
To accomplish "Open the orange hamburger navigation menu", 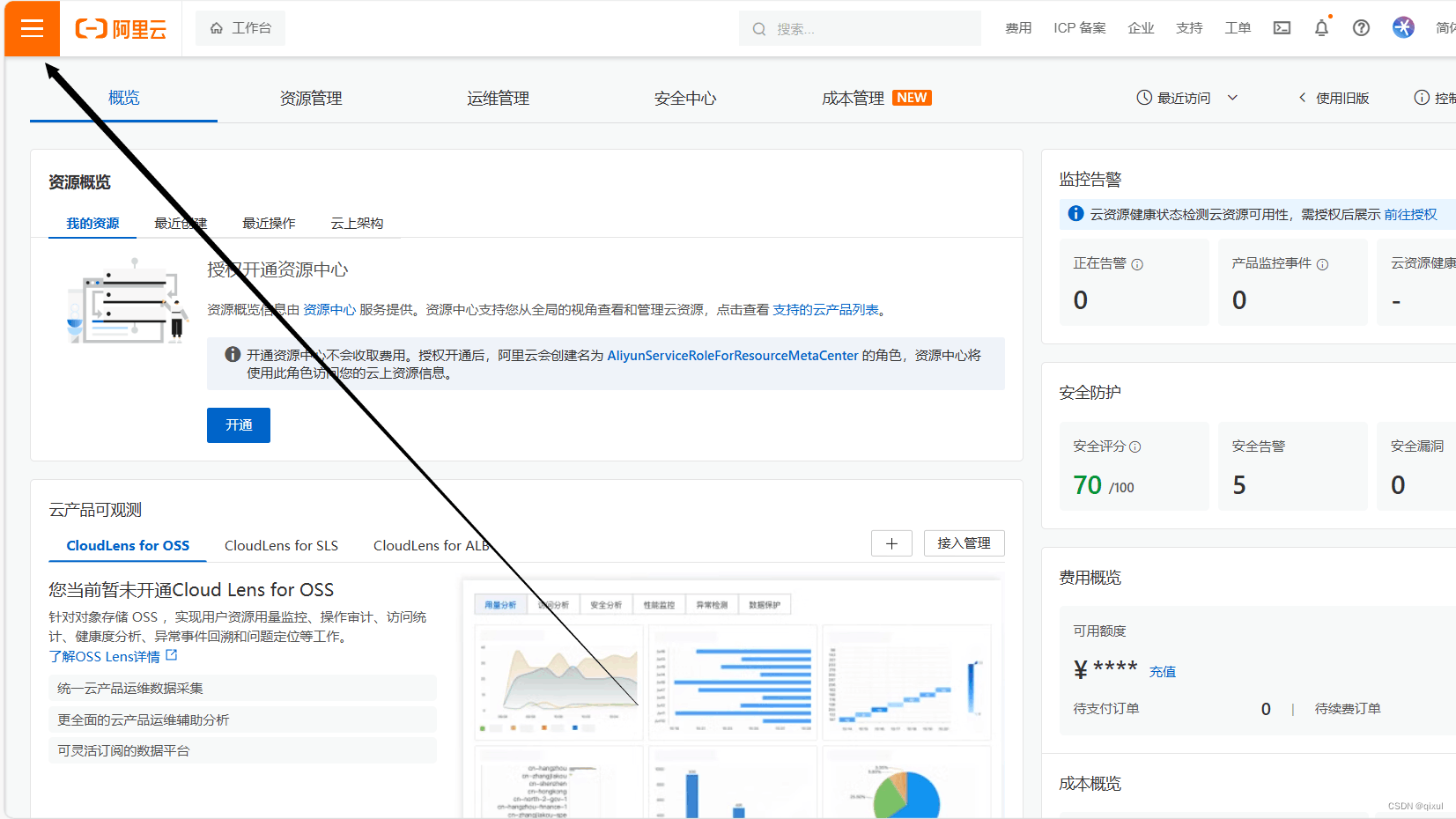I will tap(32, 29).
